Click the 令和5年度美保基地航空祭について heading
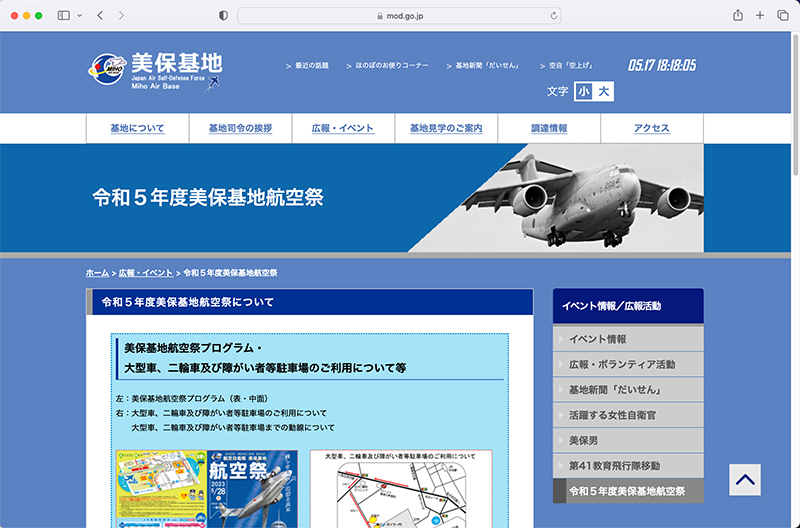 coord(188,302)
